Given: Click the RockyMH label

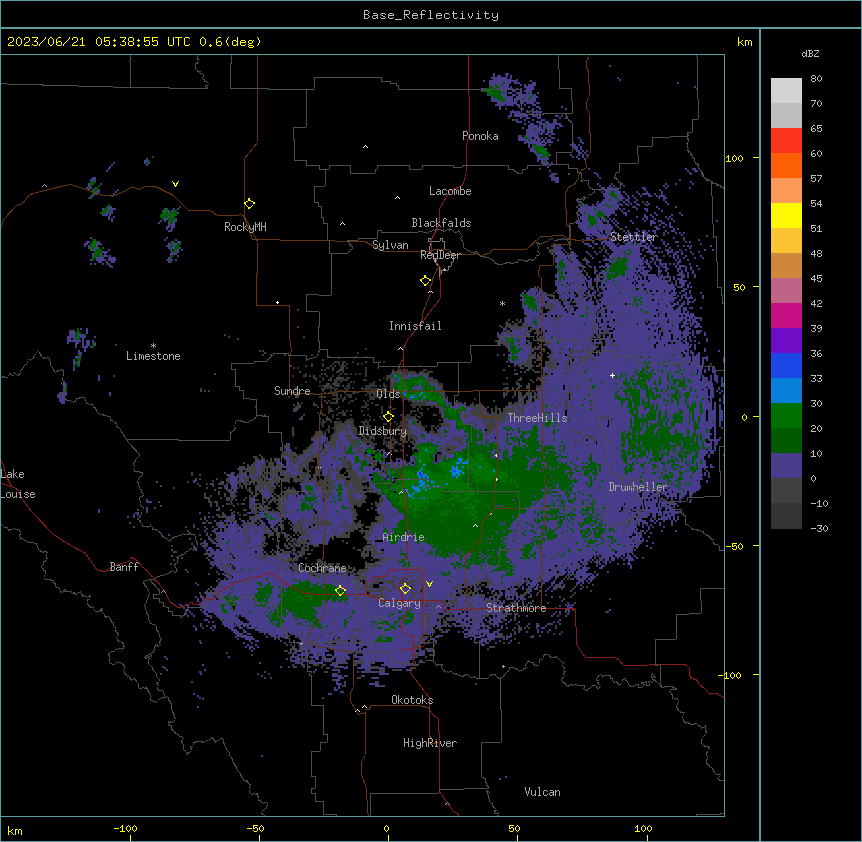Looking at the screenshot, I should pyautogui.click(x=245, y=226).
